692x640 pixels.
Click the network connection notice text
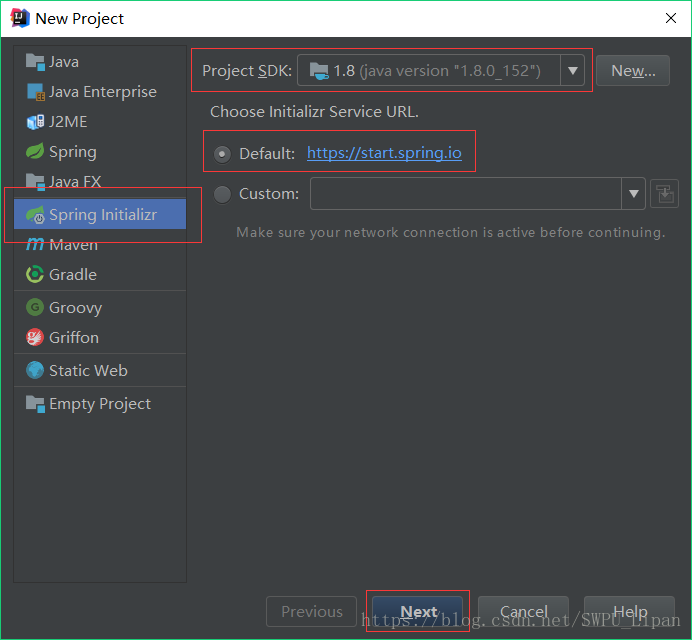click(451, 232)
